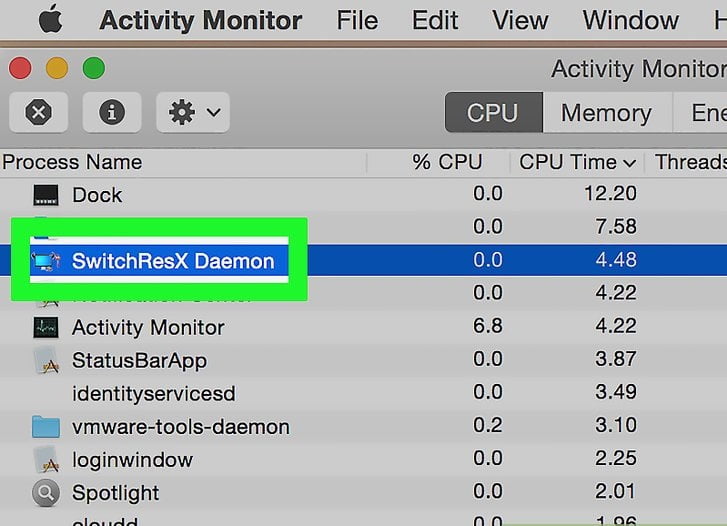
Task: Click the Spotlight magnifier icon
Action: [x=46, y=493]
